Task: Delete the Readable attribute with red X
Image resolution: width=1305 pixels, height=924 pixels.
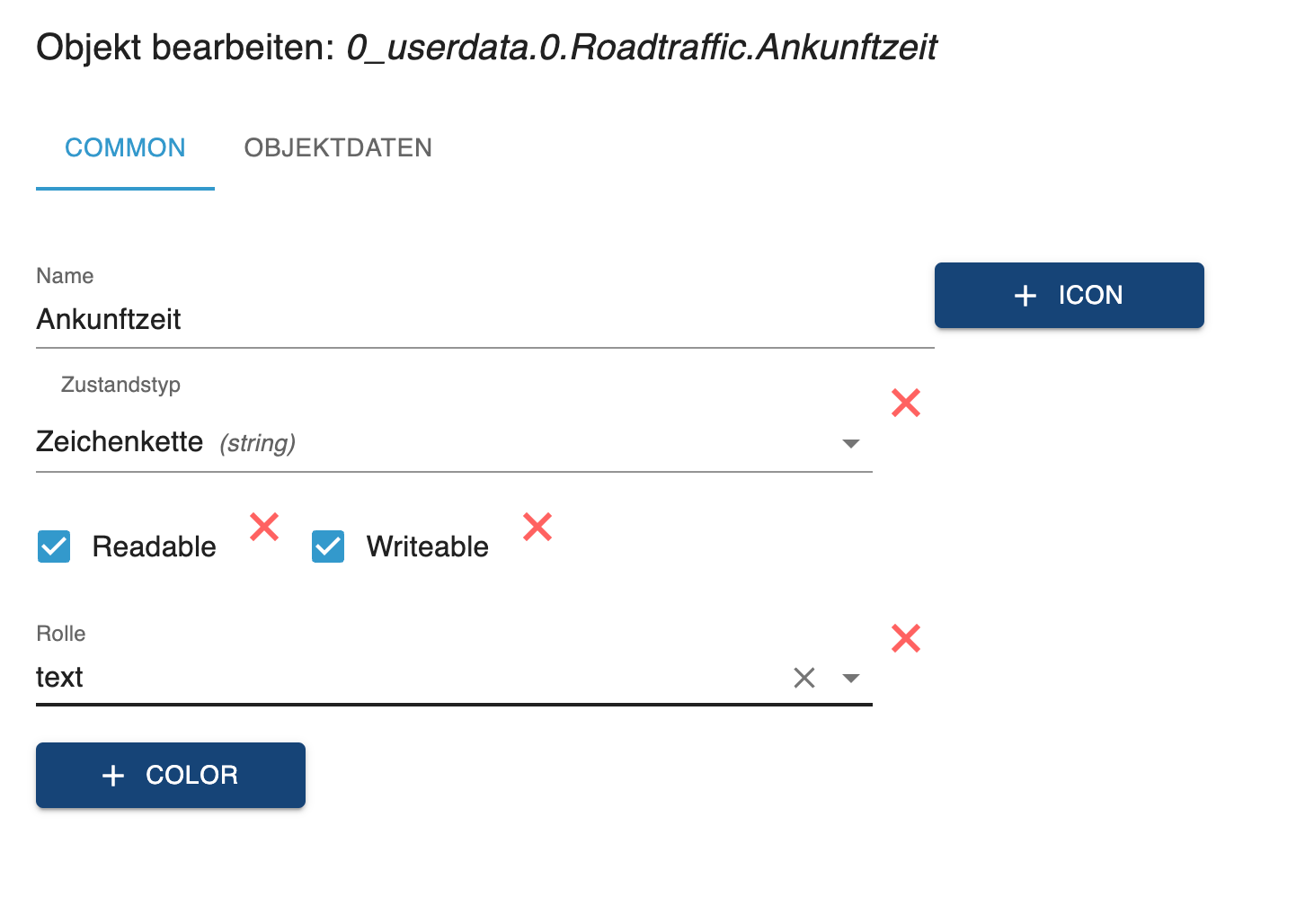Action: pyautogui.click(x=264, y=527)
